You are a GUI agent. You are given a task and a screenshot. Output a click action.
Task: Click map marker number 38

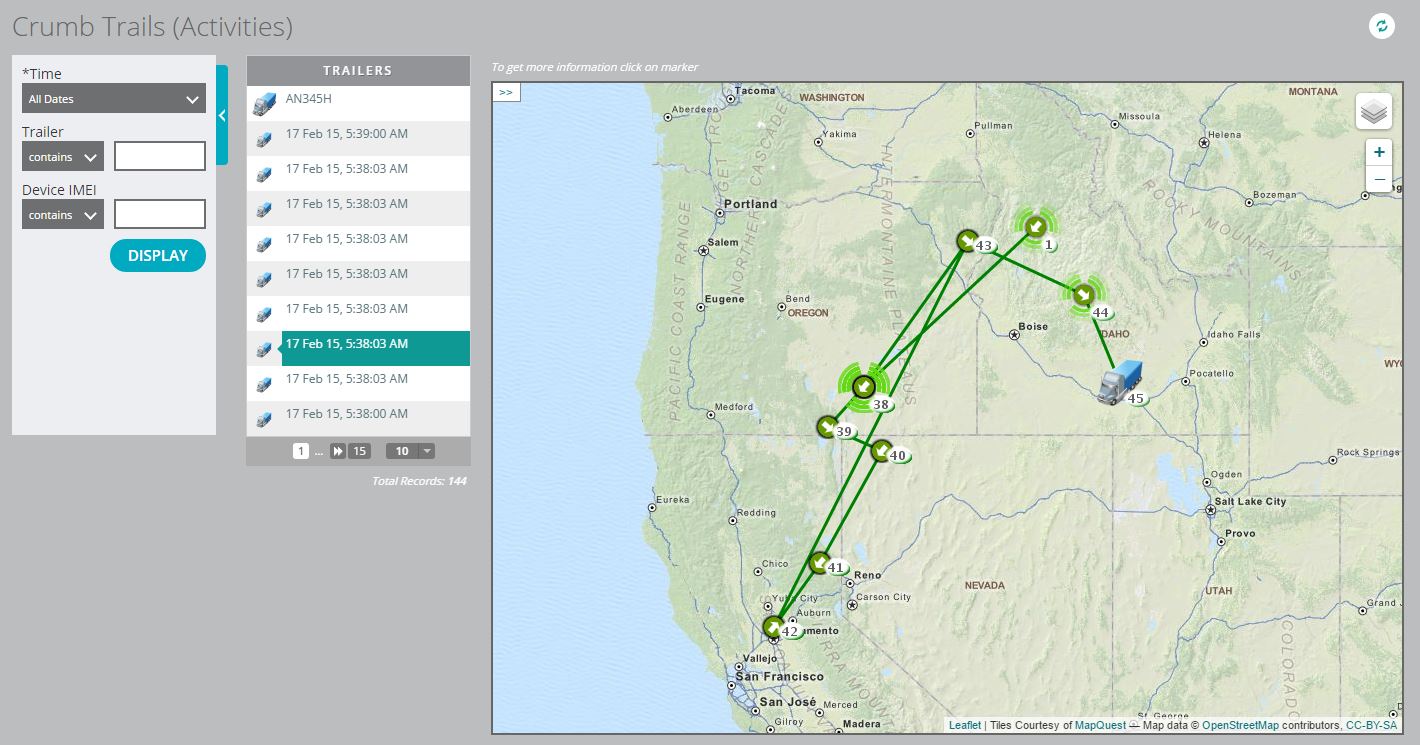click(x=865, y=387)
